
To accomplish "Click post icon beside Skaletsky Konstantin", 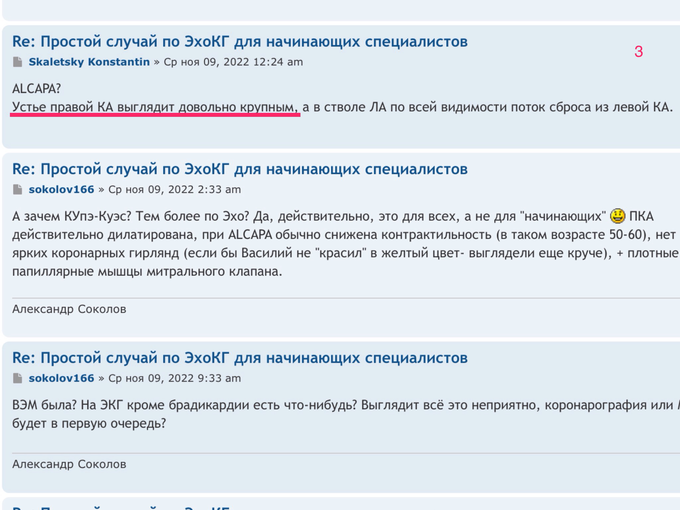I will click(17, 62).
